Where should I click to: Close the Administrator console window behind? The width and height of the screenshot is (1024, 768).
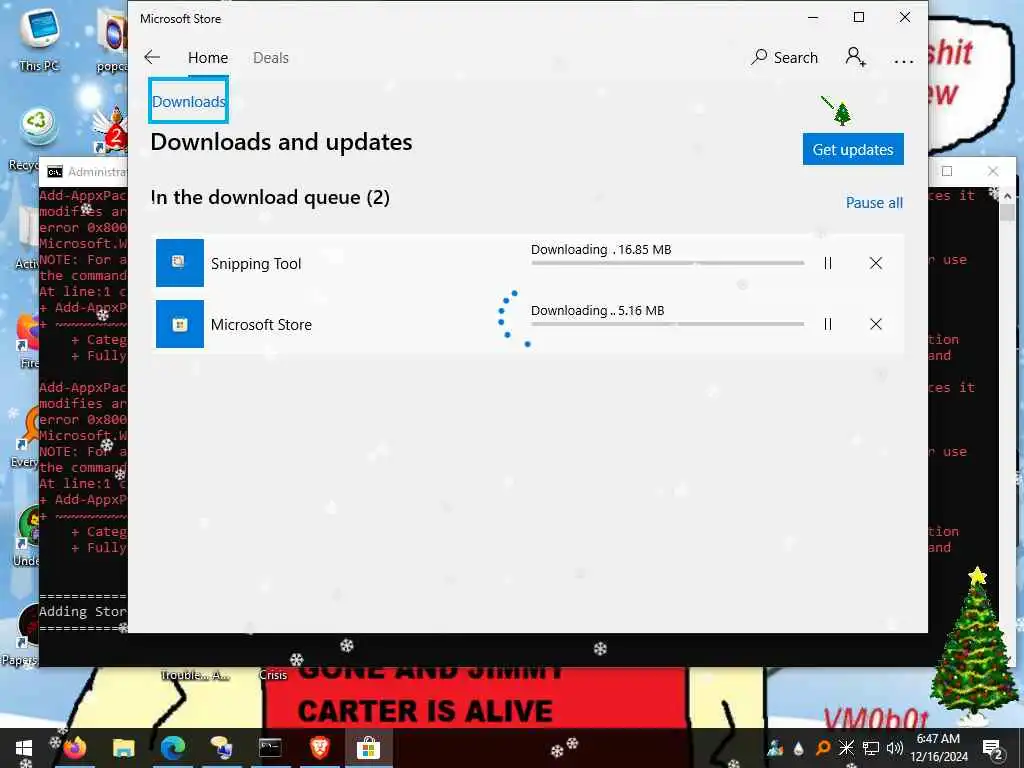pos(993,171)
